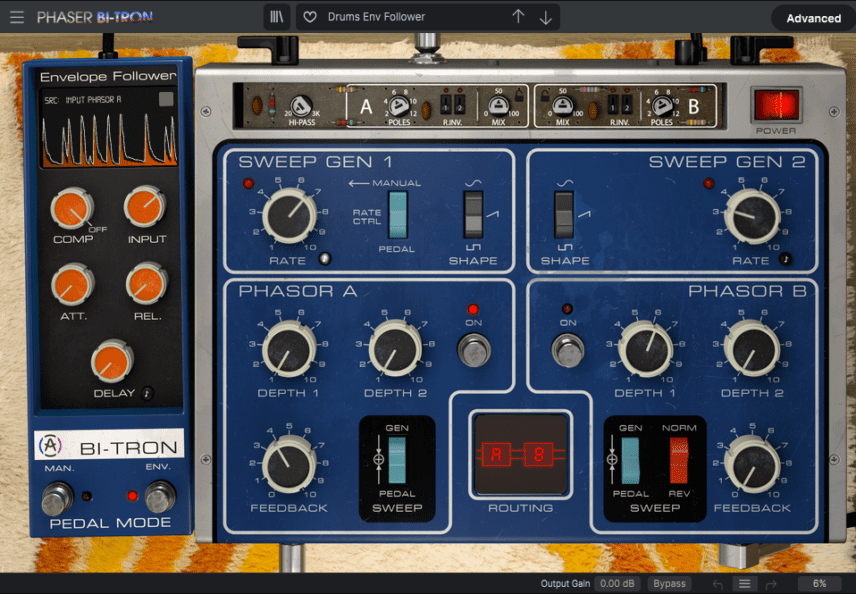856x594 pixels.
Task: Click the Phasor B DEPTH 1 knob
Action: click(x=646, y=349)
